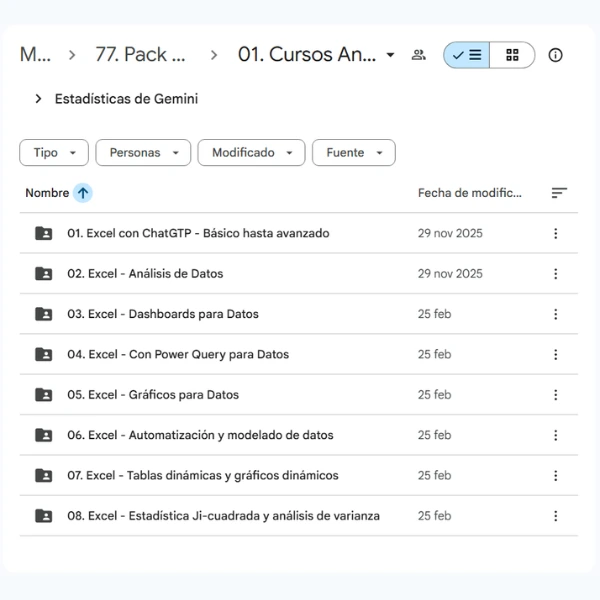Expand Estadísticas de Gemini section
The image size is (600, 600).
[38, 99]
